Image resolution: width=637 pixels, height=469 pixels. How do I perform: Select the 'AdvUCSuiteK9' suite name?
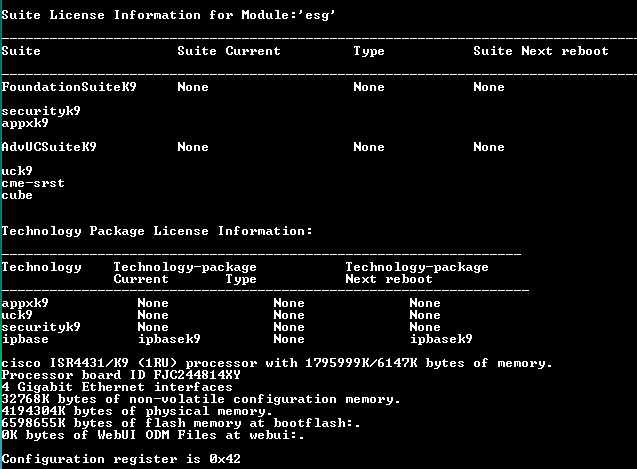click(x=49, y=147)
